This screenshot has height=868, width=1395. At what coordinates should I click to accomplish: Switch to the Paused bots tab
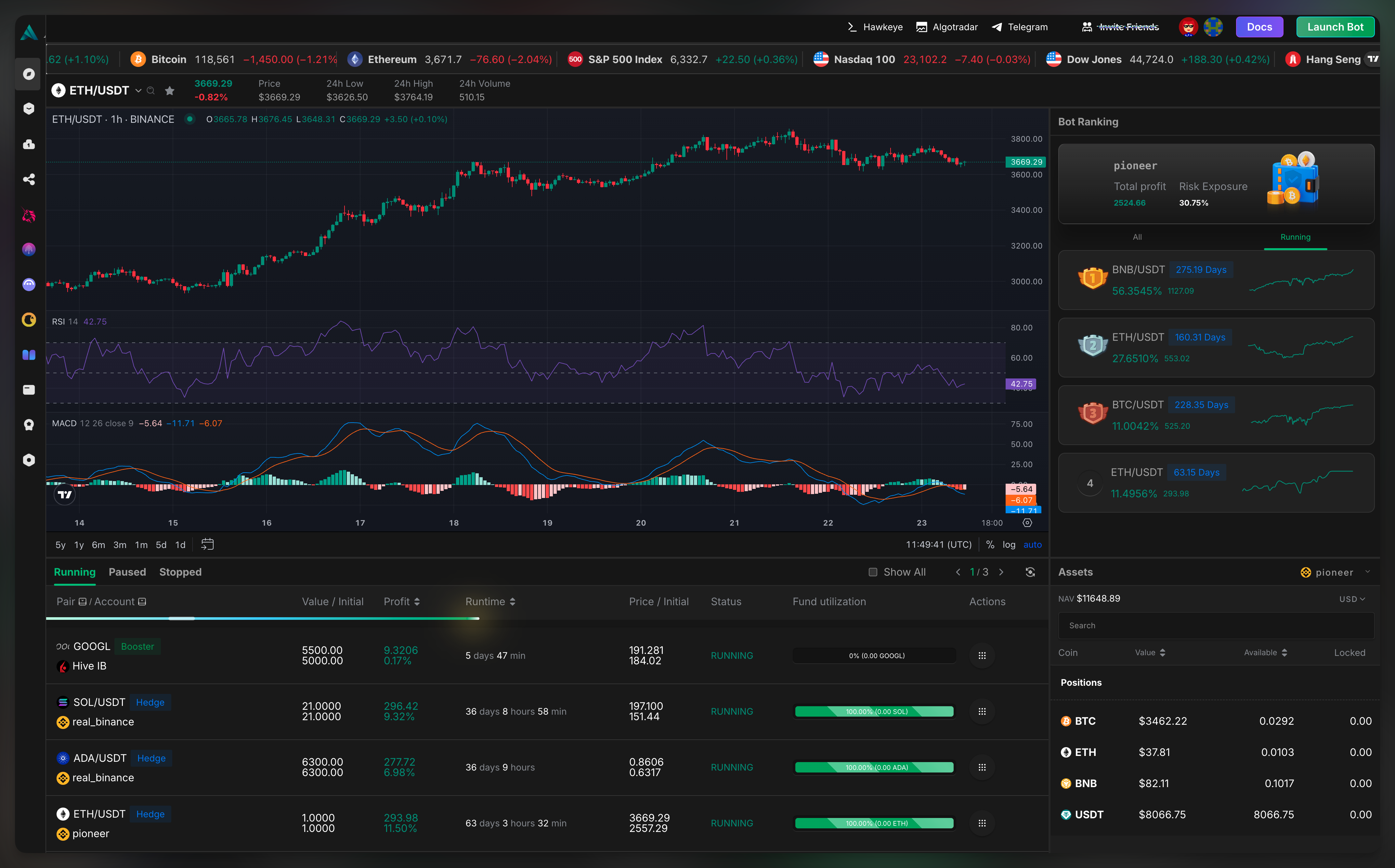127,572
